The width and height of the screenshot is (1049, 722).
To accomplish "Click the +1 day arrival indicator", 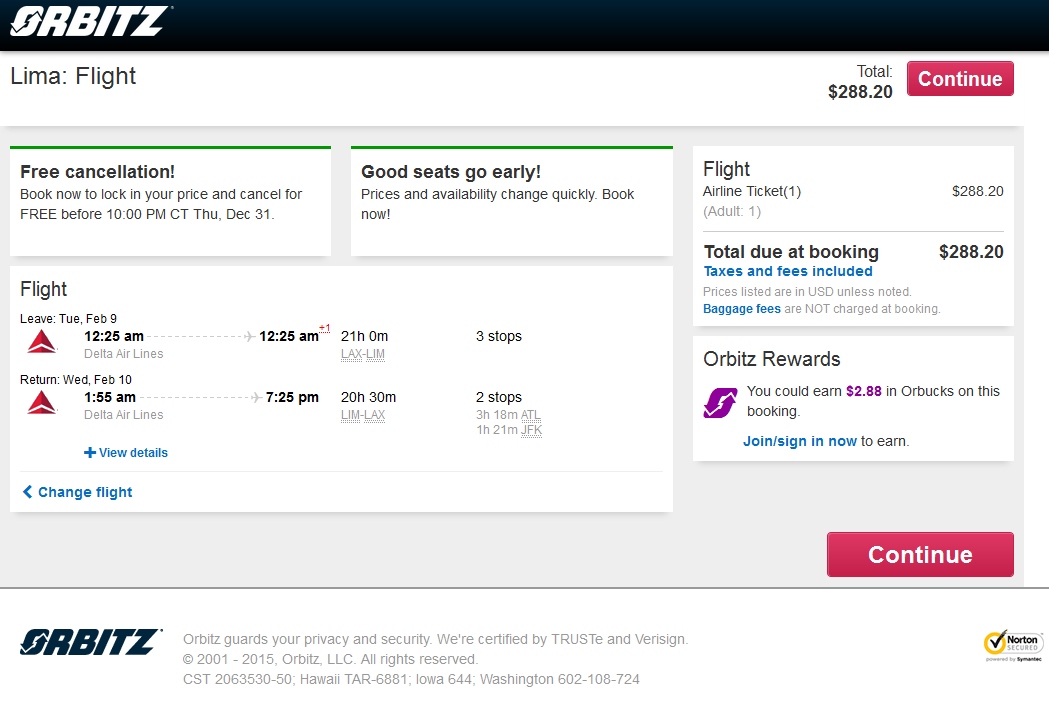I will [325, 329].
